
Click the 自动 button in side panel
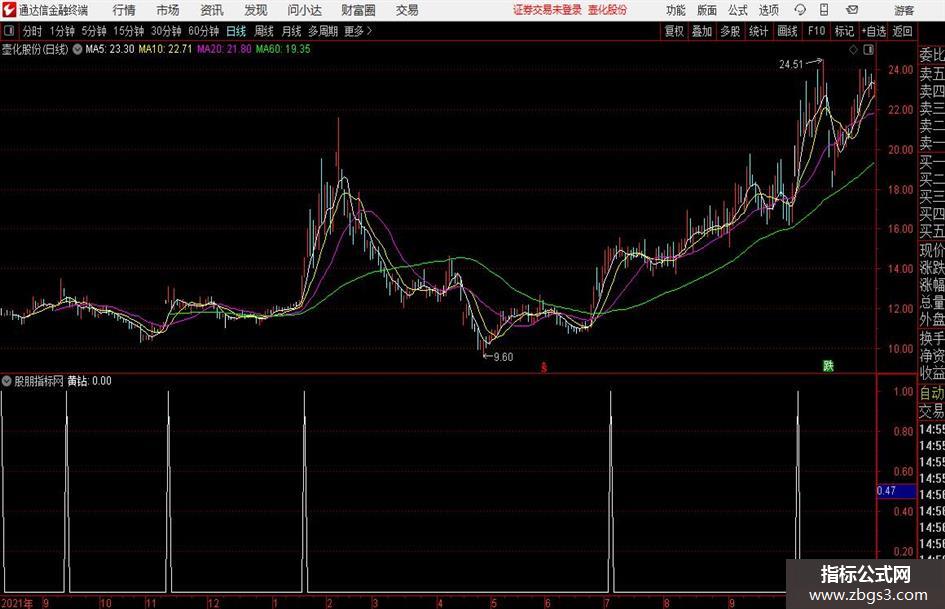point(932,393)
